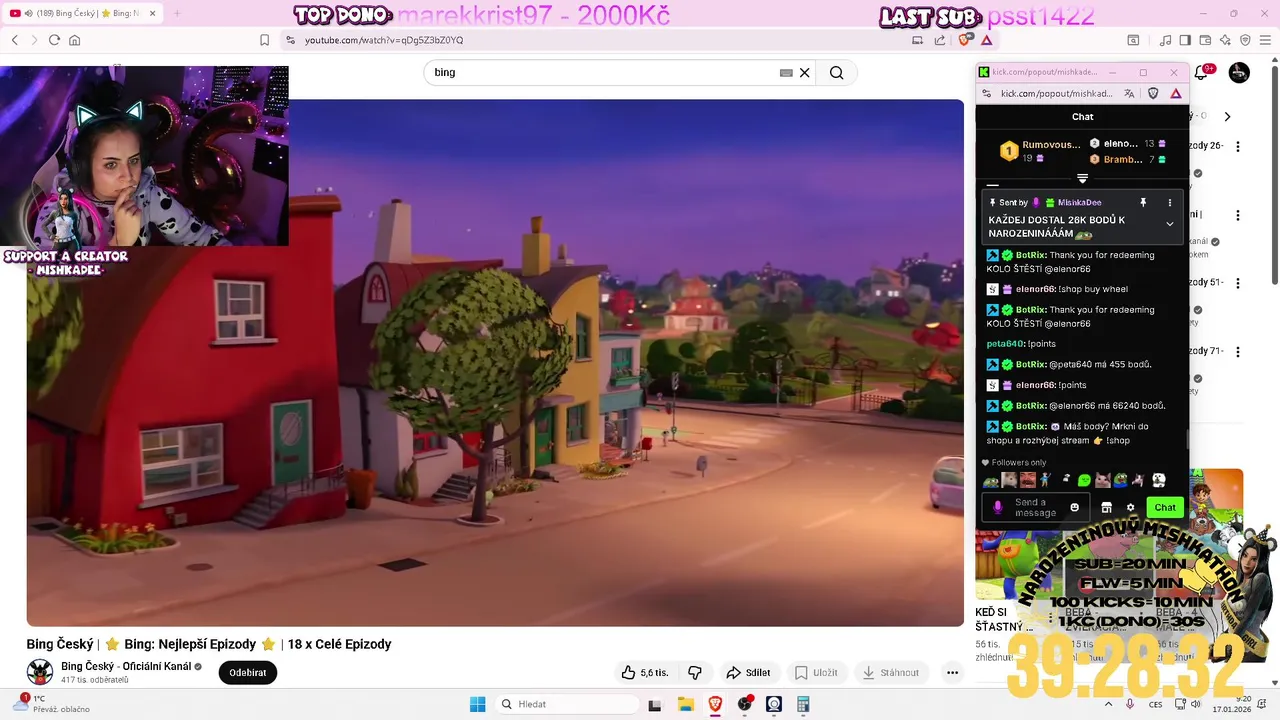Click the Windows taskbar Hledat search box
Viewport: 1280px width, 720px height.
(x=566, y=704)
